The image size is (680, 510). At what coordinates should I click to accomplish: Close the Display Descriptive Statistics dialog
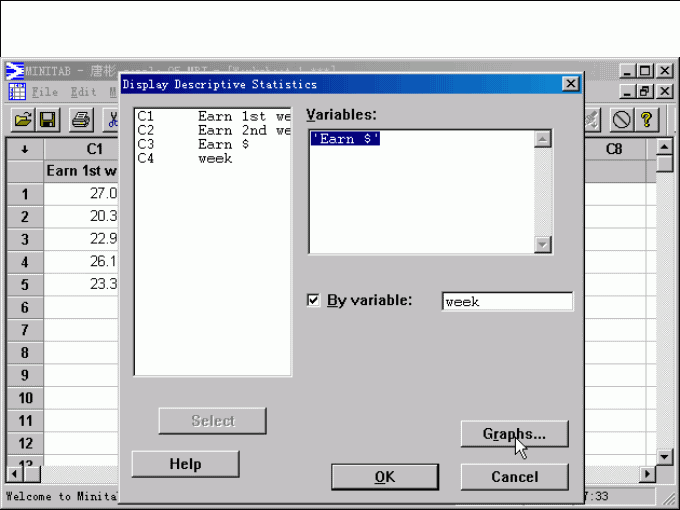coord(570,84)
